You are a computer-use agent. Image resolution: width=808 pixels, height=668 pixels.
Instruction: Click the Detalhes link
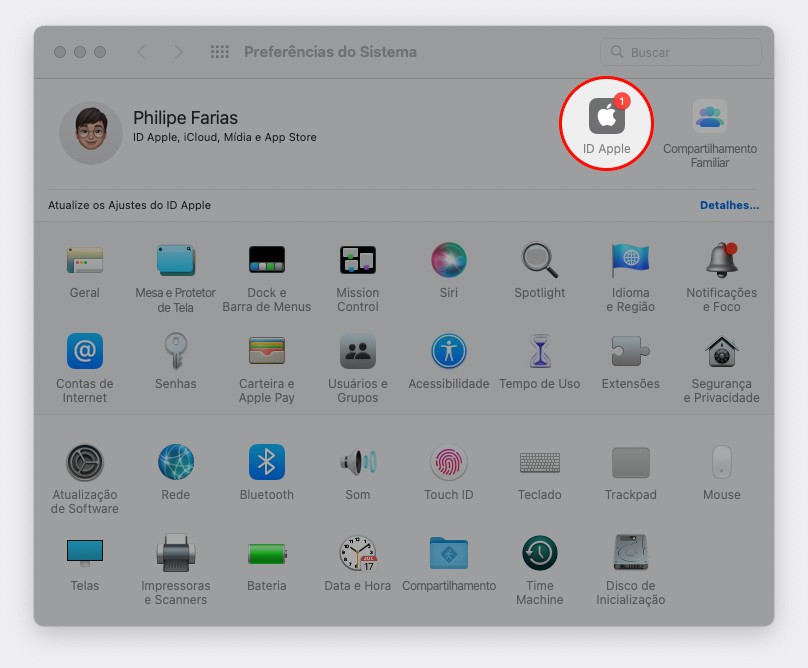pyautogui.click(x=729, y=206)
